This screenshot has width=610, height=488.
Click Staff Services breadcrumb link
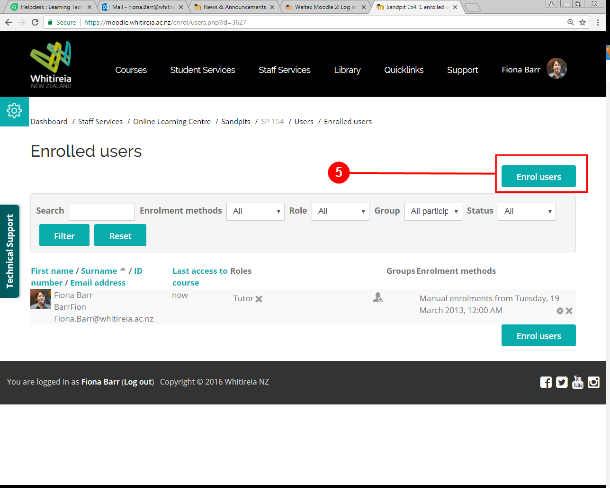100,121
